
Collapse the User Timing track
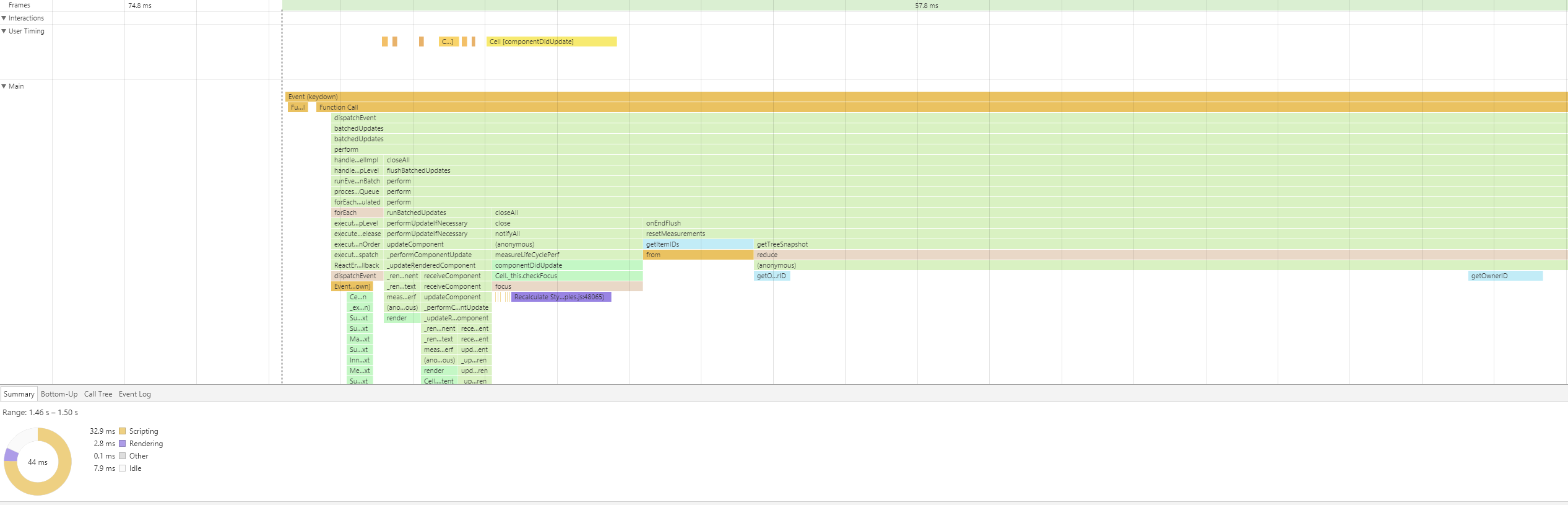click(4, 31)
